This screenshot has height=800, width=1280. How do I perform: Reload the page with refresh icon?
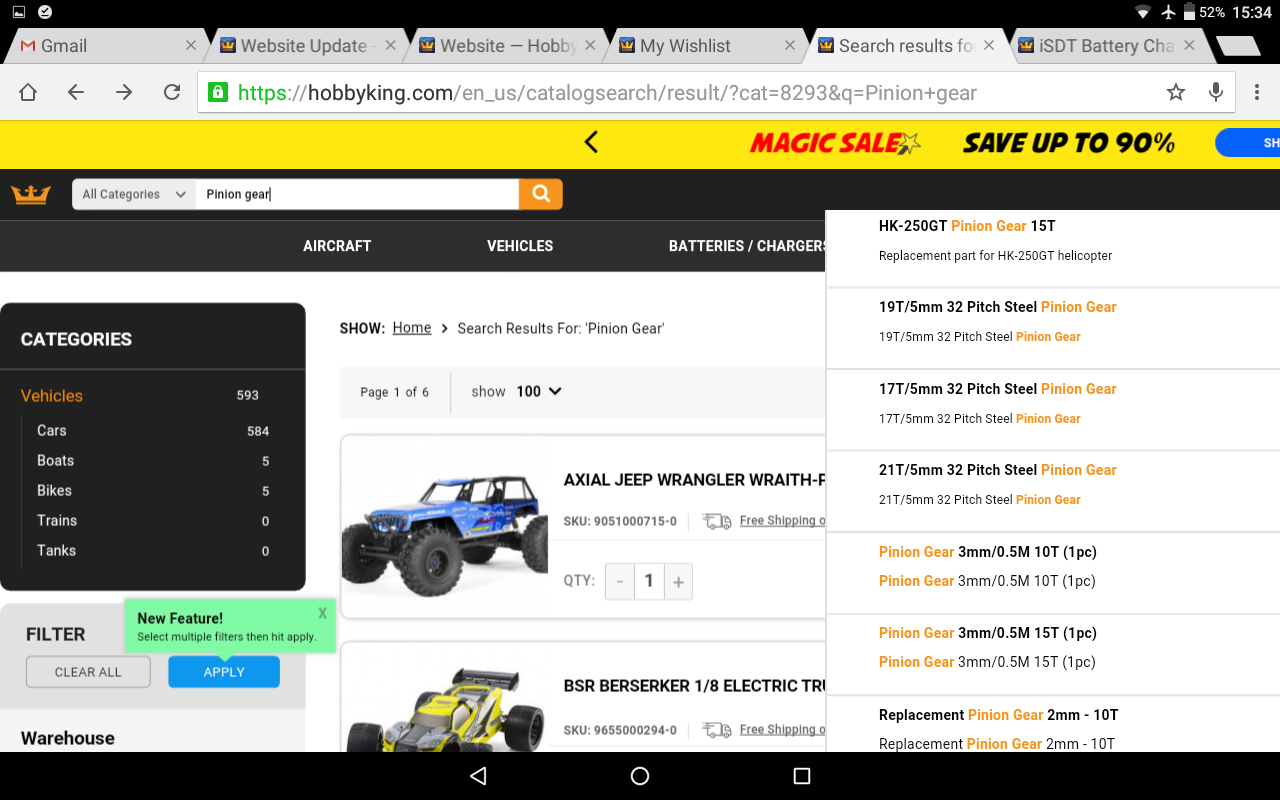(172, 93)
